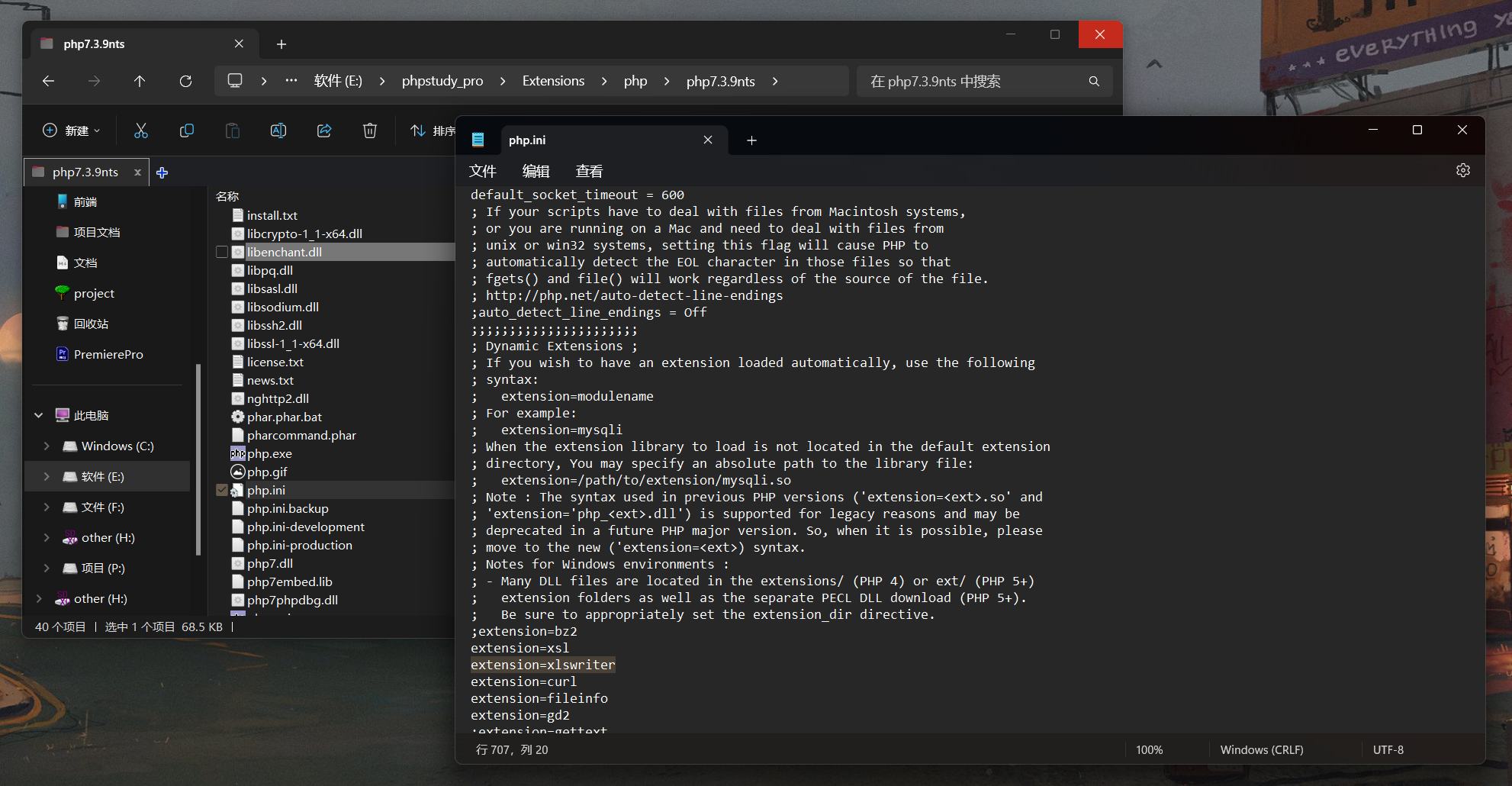
Task: Expand the other (H:) drive under 此电脑
Action: (47, 537)
